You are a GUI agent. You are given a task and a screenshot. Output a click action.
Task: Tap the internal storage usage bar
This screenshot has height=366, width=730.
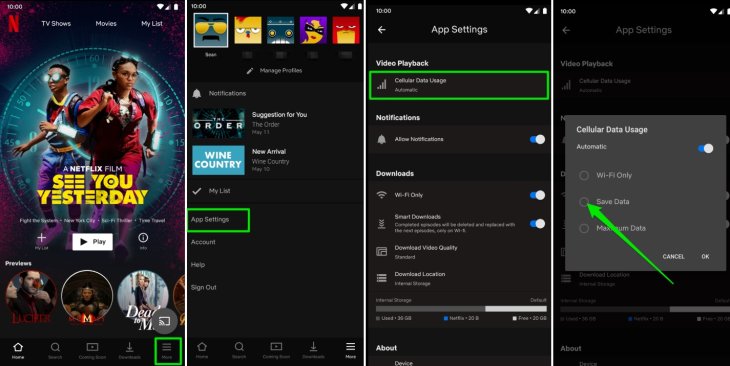click(x=461, y=309)
